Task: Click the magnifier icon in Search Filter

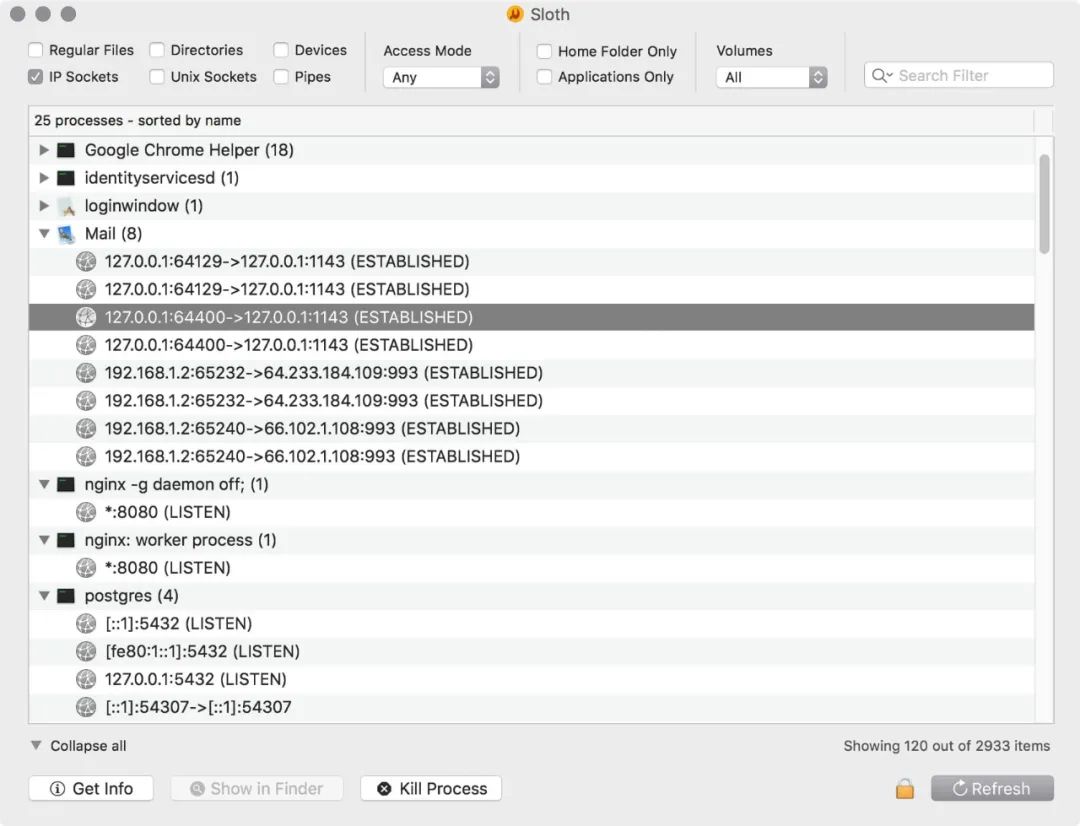Action: pos(881,76)
